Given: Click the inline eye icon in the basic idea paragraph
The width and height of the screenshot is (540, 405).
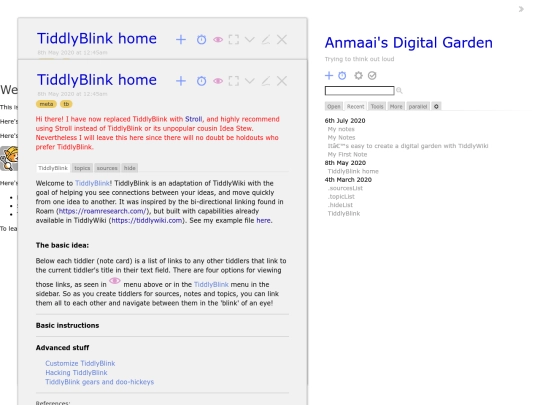Looking at the screenshot, I should 115,281.
